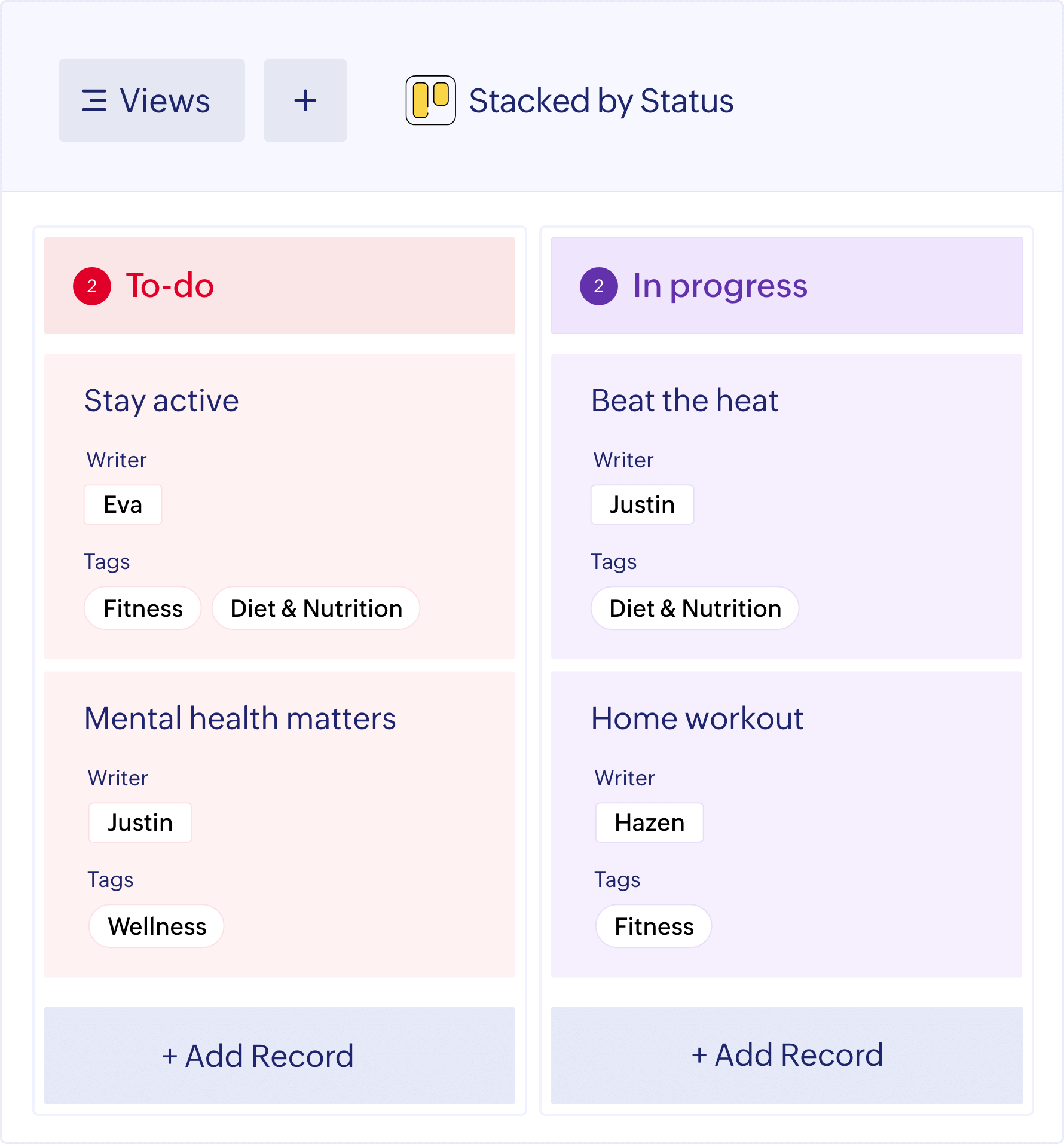Screen dimensions: 1064x1144
Task: Click the red count badge on To-do column
Action: [91, 286]
